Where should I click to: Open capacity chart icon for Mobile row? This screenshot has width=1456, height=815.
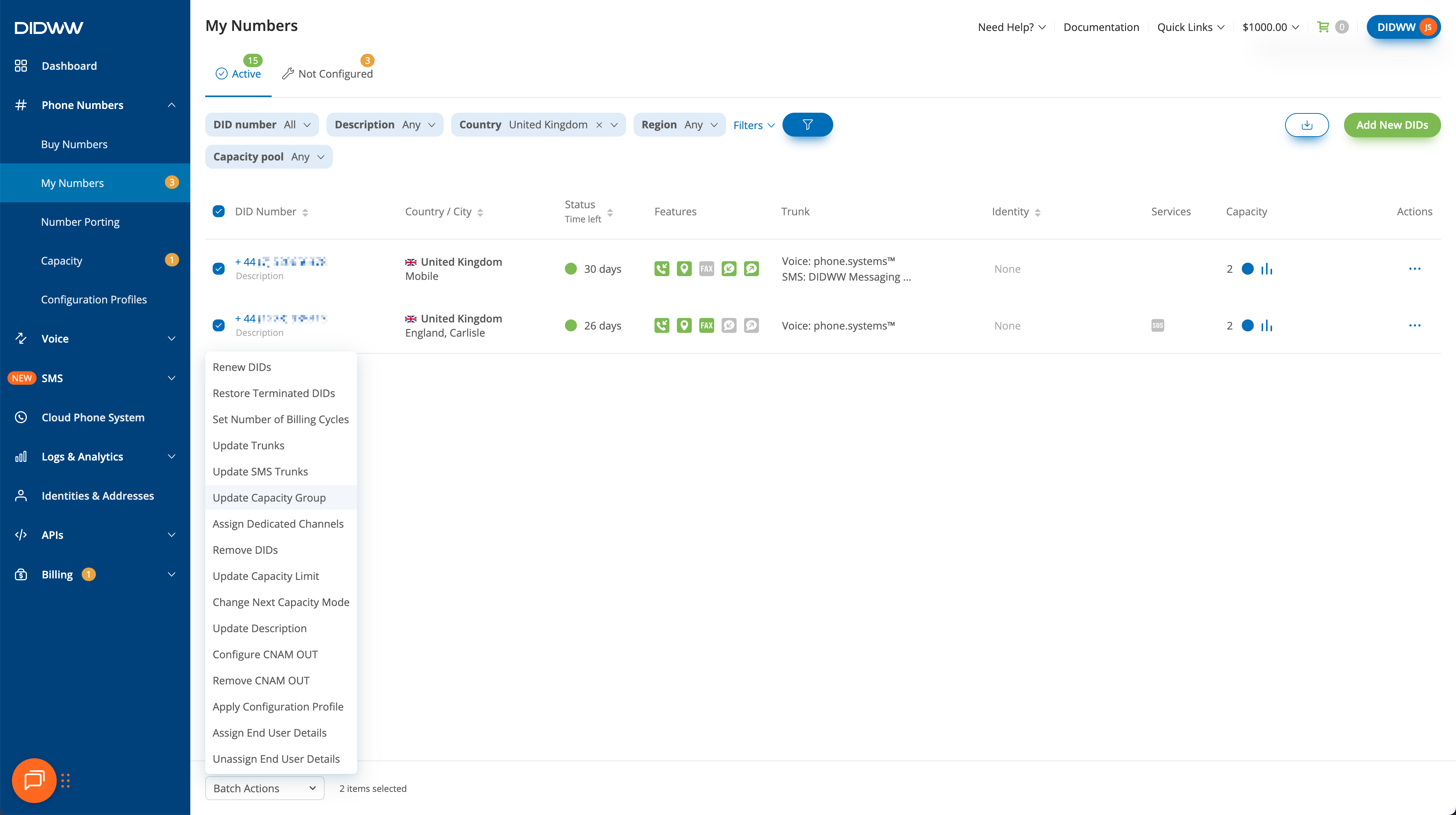(1267, 269)
